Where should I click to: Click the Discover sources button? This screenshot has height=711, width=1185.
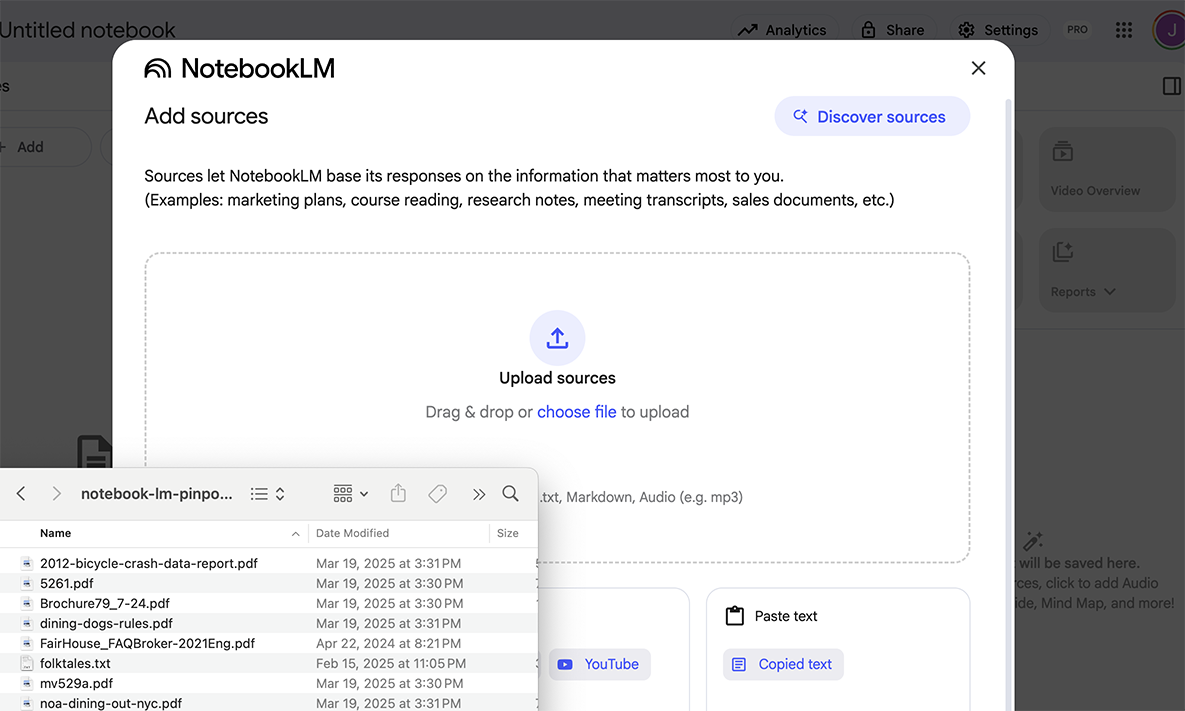pyautogui.click(x=871, y=117)
